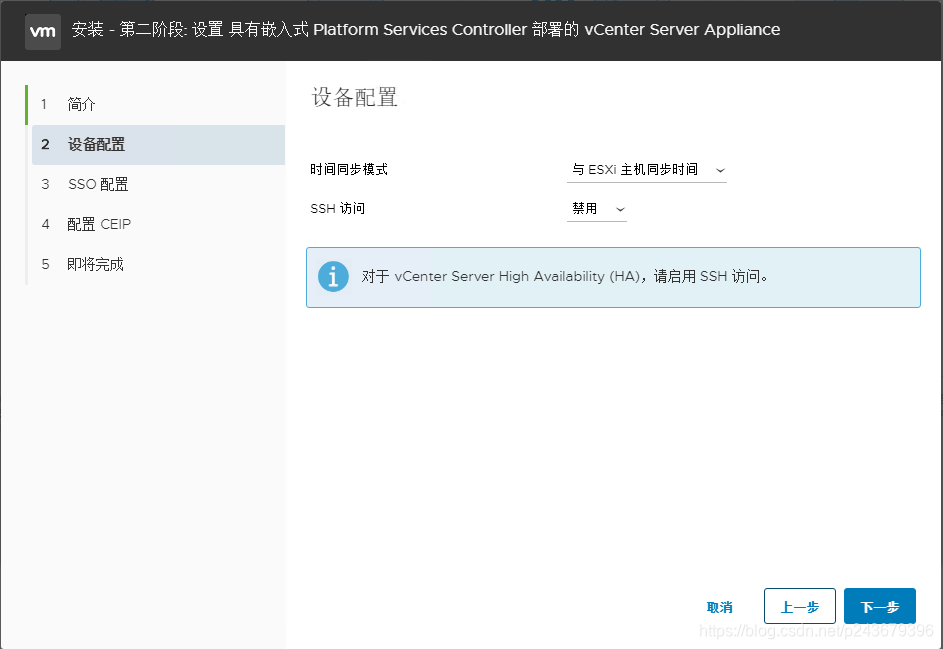
Task: Click the SSH 访问 label
Action: (x=337, y=209)
